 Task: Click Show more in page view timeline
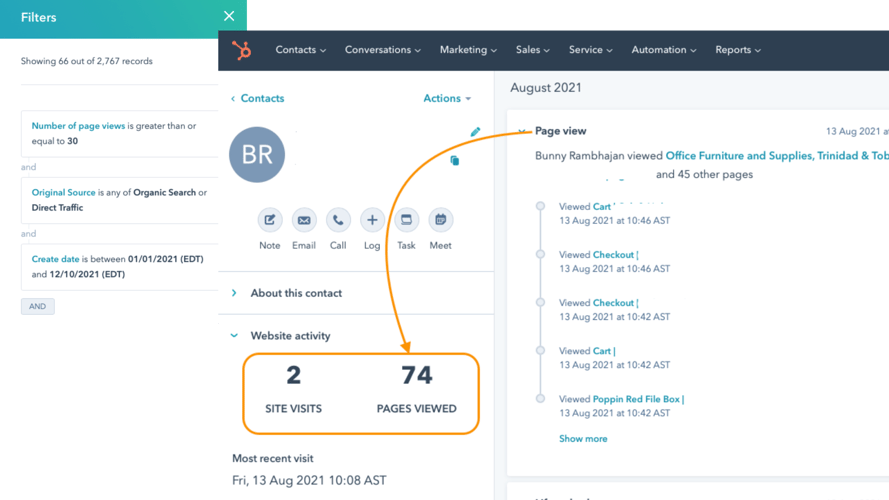(583, 439)
